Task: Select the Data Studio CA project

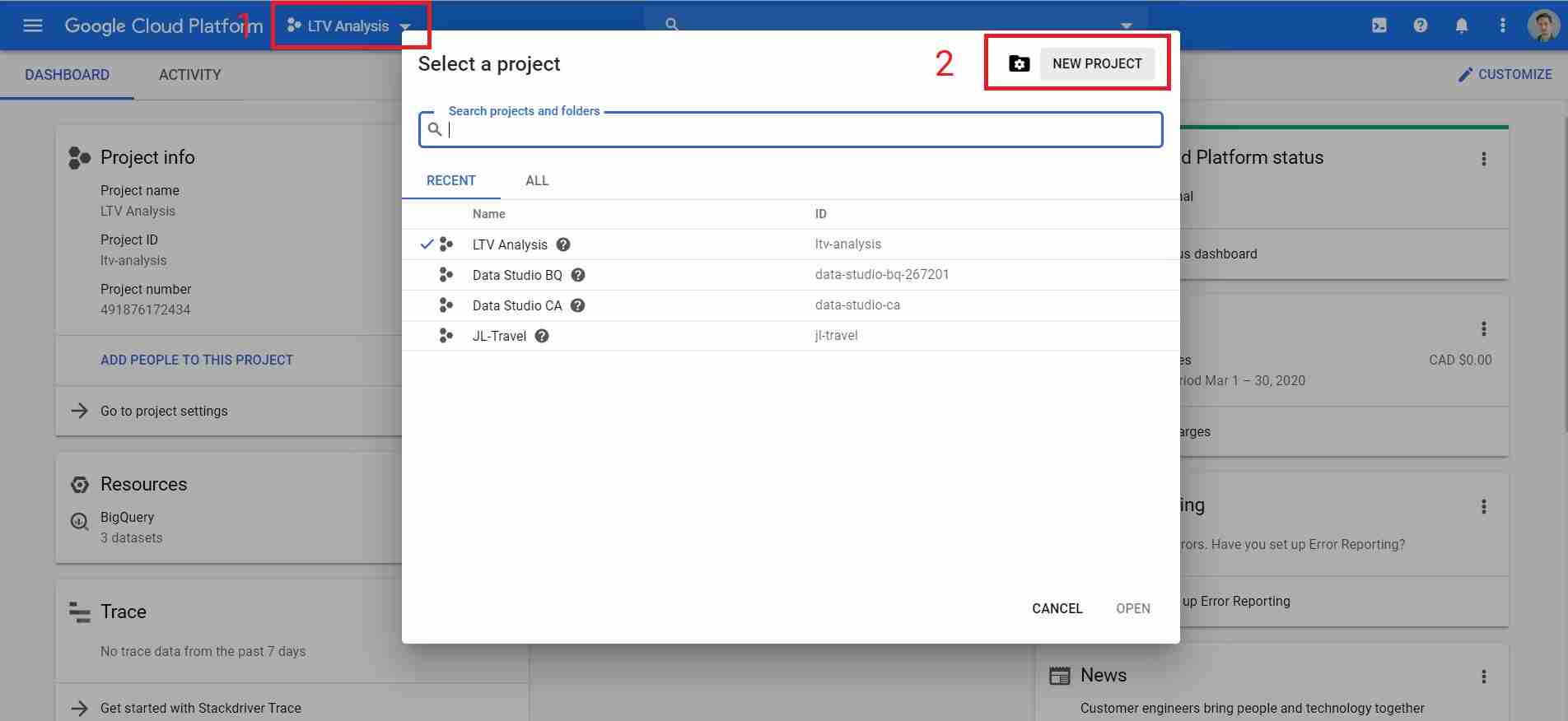Action: 791,305
